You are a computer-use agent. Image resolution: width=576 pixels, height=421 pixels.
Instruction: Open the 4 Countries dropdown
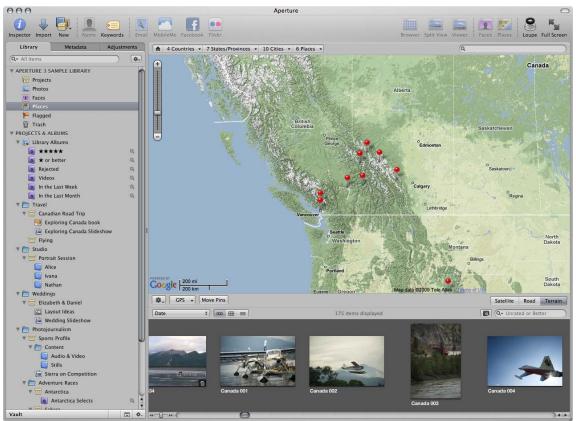183,48
